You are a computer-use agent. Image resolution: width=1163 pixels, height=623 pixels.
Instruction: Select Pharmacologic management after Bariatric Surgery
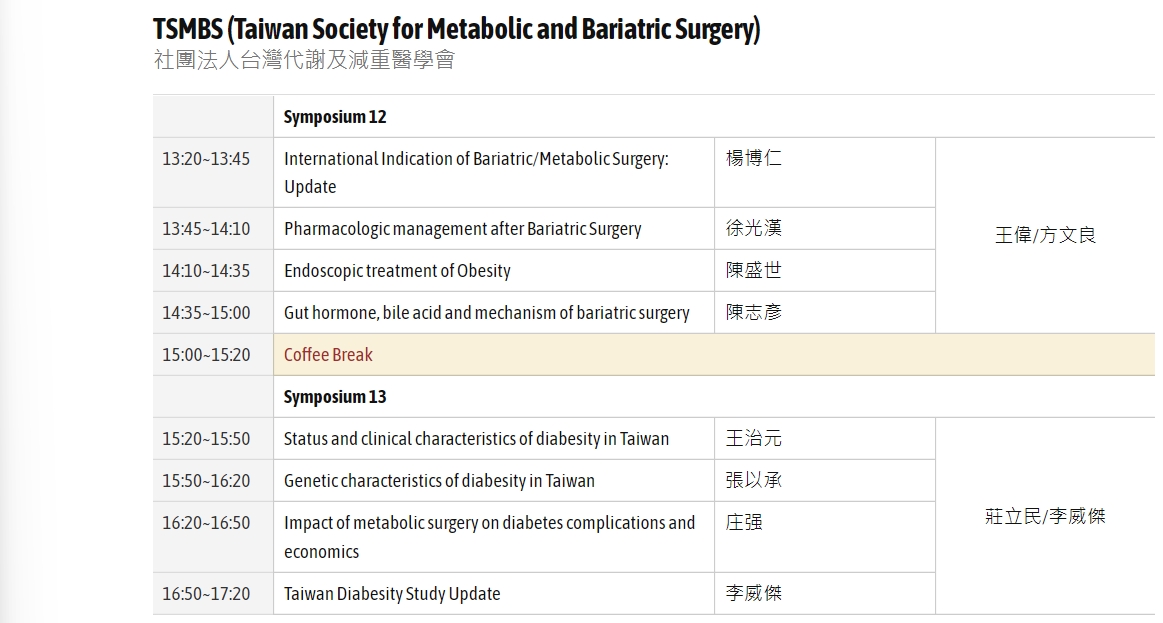coord(463,228)
